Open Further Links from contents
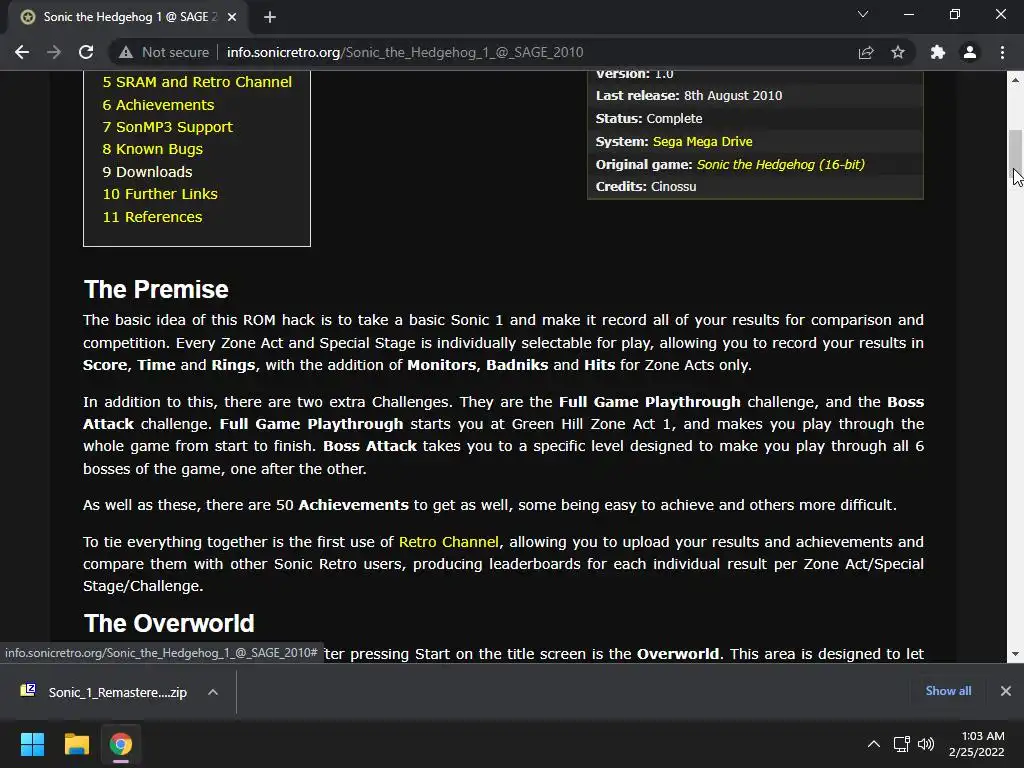The height and width of the screenshot is (768, 1024). [160, 194]
